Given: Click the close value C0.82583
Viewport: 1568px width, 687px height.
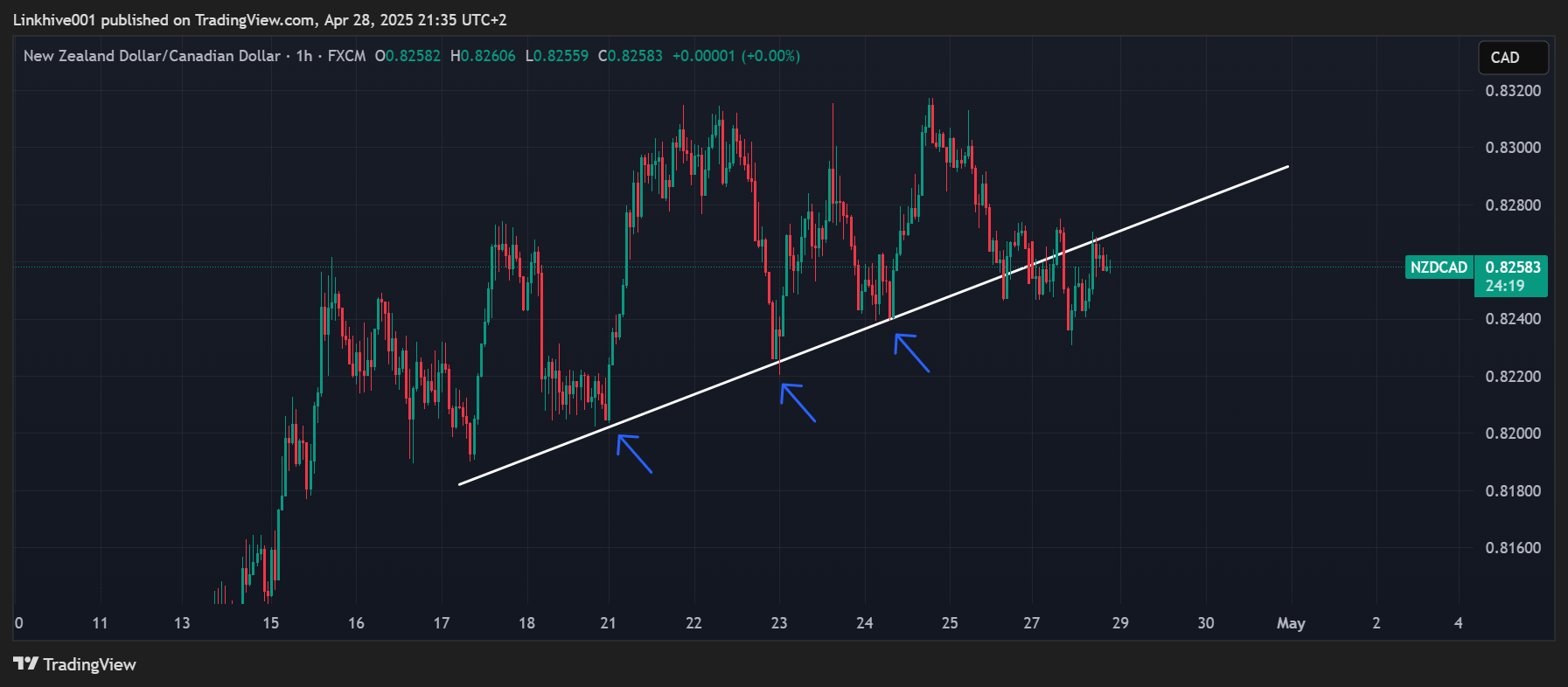Looking at the screenshot, I should 631,56.
